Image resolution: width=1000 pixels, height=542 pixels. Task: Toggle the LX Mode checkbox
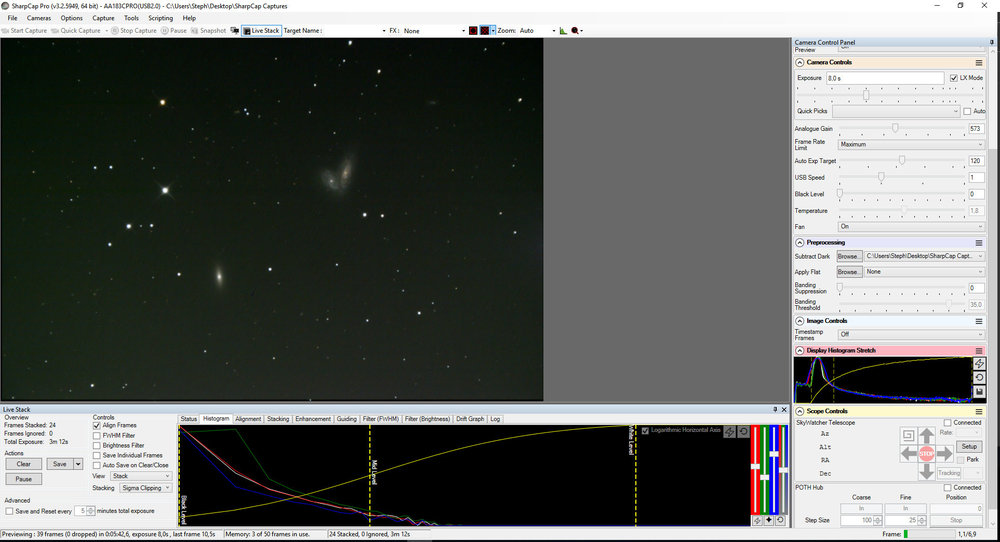[x=953, y=78]
